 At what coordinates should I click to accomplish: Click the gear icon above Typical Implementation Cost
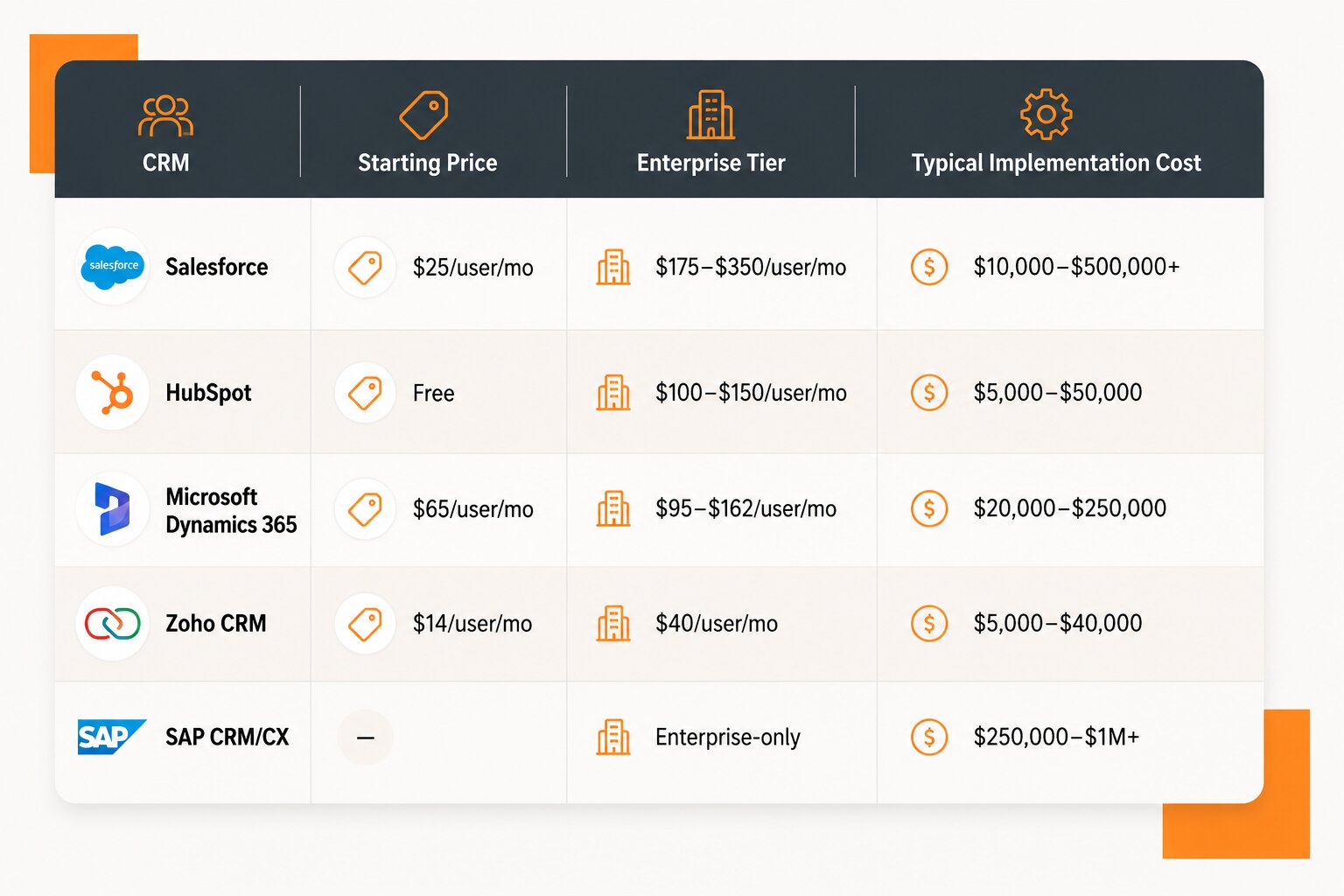point(1046,114)
